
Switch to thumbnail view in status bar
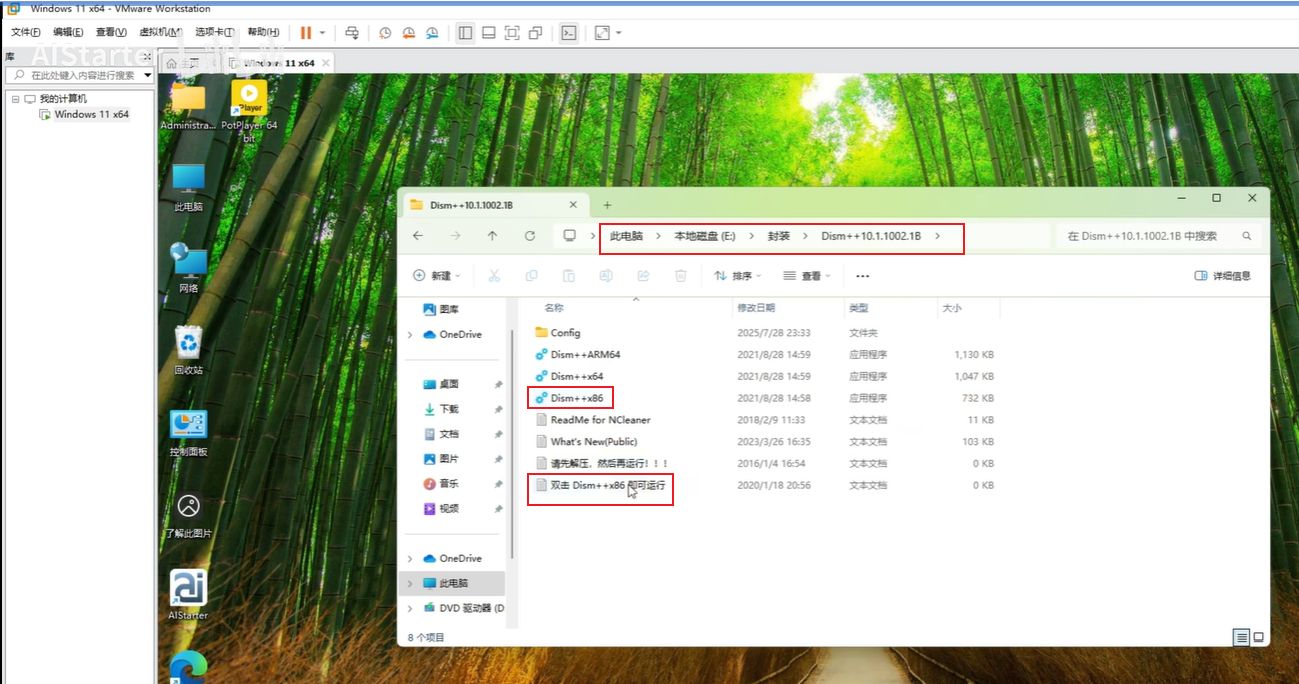pos(1258,637)
